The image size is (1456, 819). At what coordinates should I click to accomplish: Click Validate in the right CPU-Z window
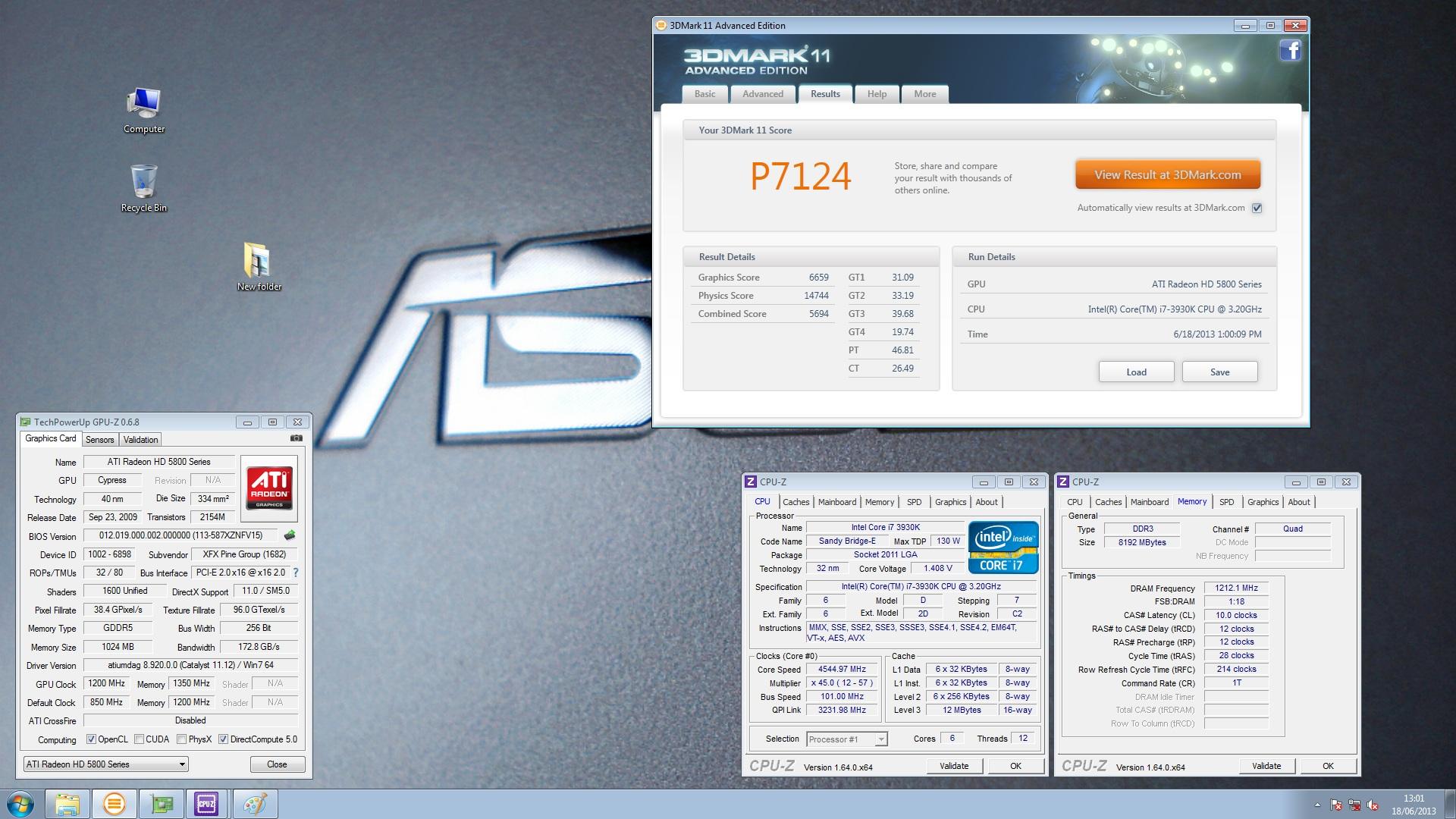(x=1266, y=766)
